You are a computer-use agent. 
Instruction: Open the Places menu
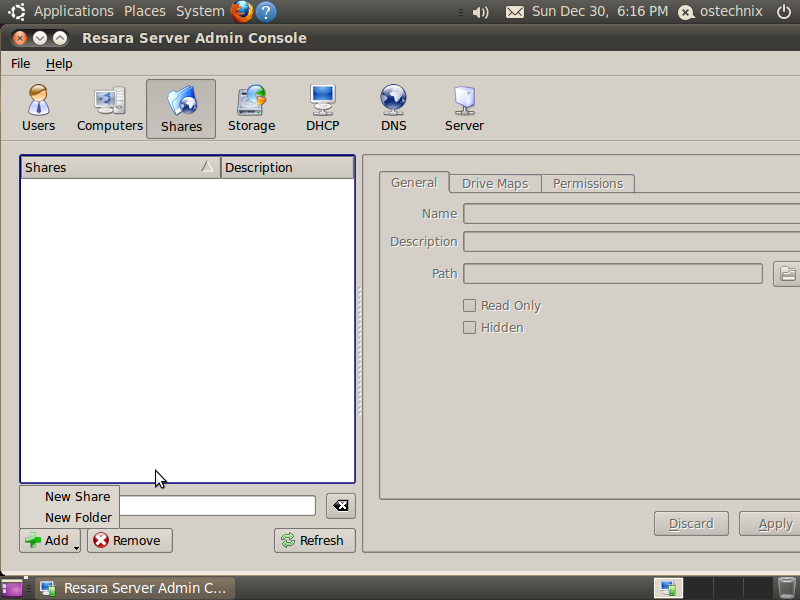[145, 11]
